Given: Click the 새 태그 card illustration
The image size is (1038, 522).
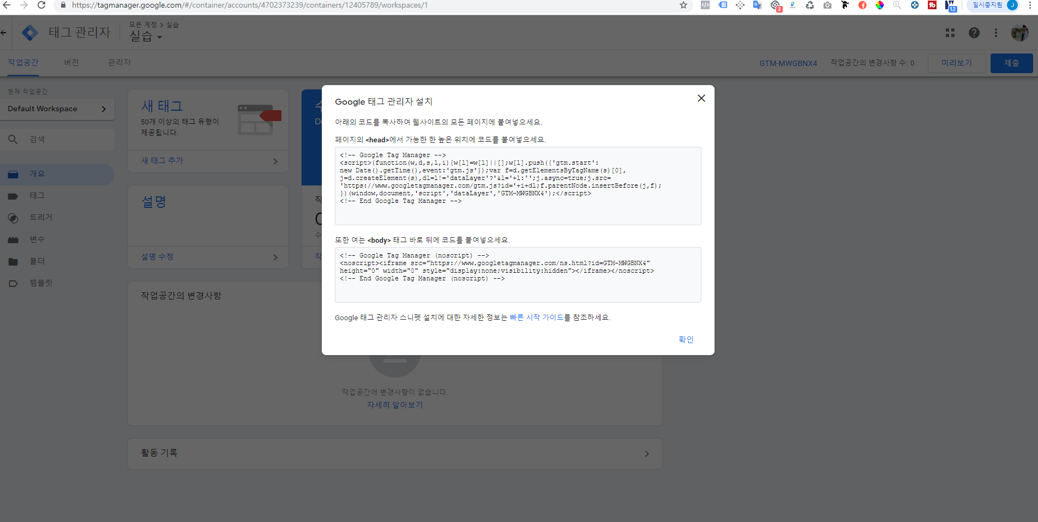Looking at the screenshot, I should click(x=260, y=119).
